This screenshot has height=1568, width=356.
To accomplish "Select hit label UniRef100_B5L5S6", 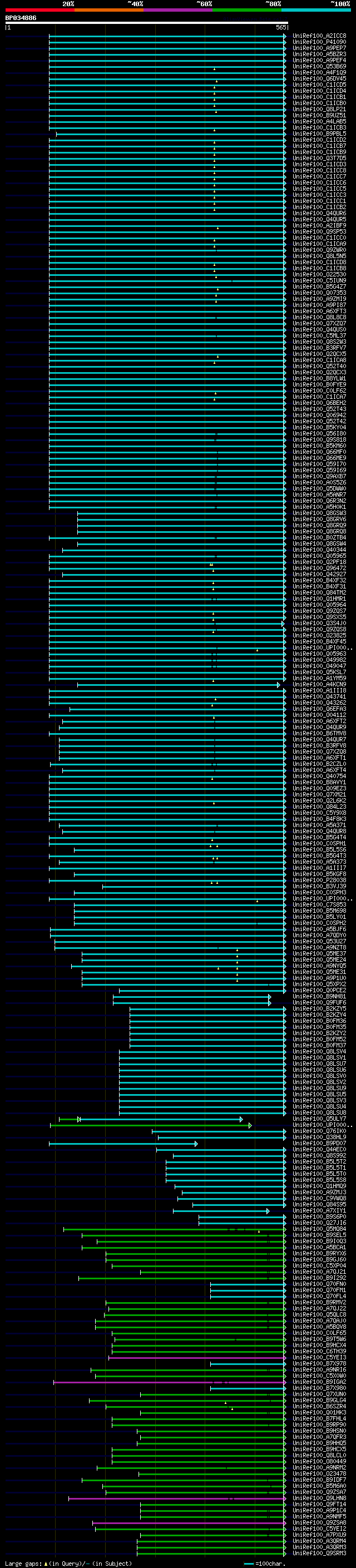I will (x=319, y=850).
